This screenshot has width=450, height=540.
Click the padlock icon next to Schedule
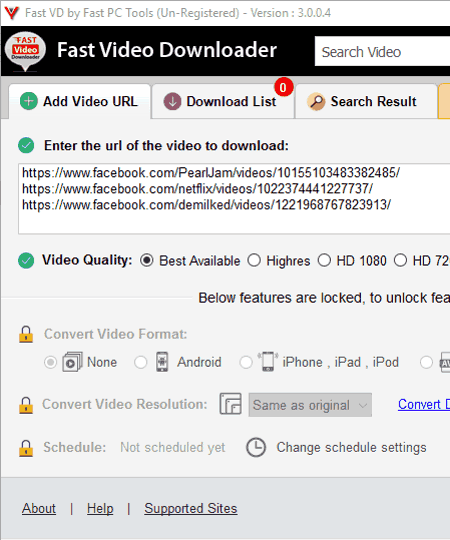pyautogui.click(x=26, y=448)
